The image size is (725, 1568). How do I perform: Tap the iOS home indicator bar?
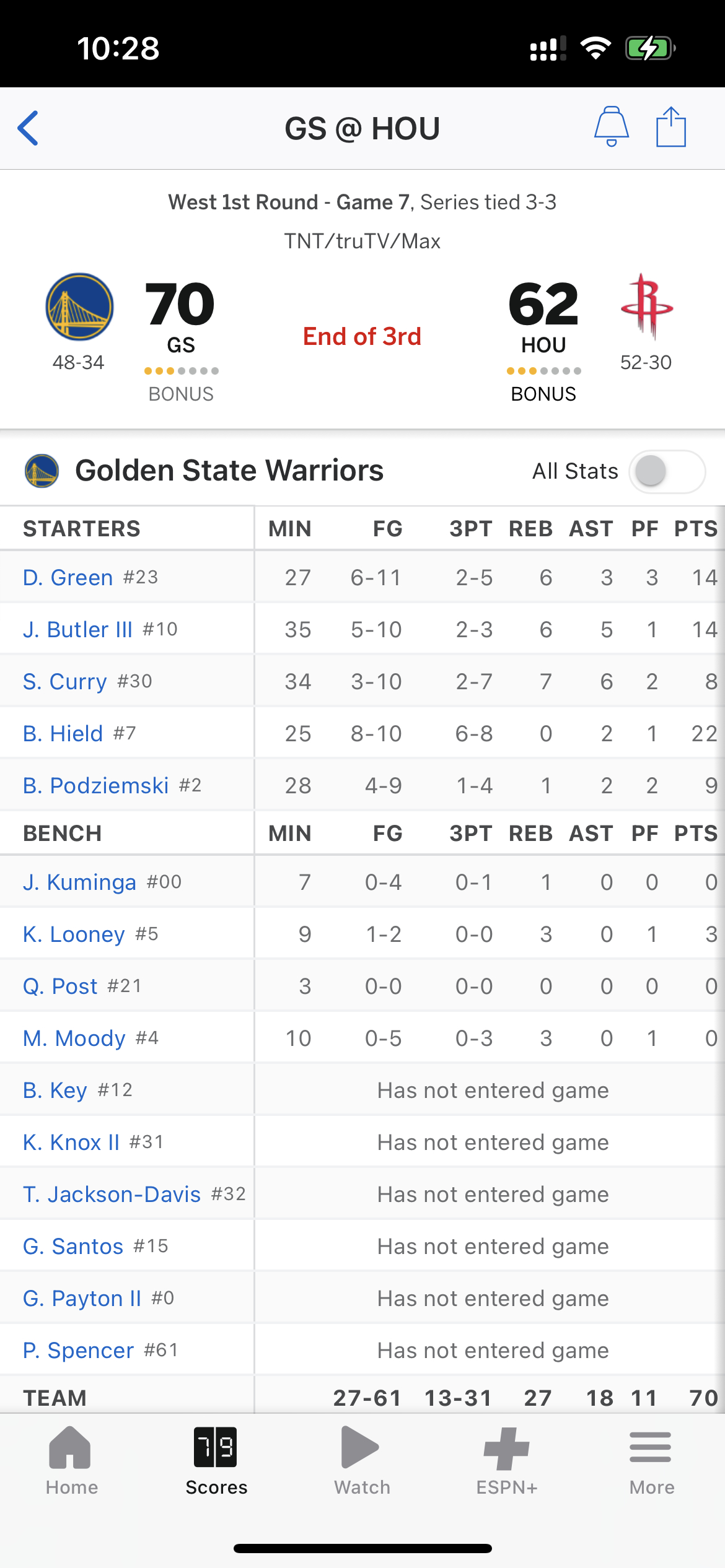[x=362, y=1548]
